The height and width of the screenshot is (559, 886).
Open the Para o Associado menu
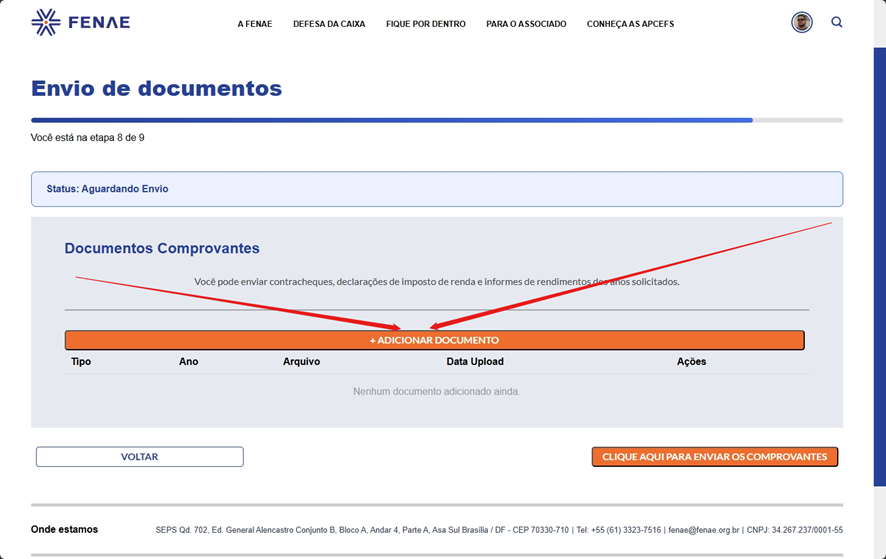526,24
